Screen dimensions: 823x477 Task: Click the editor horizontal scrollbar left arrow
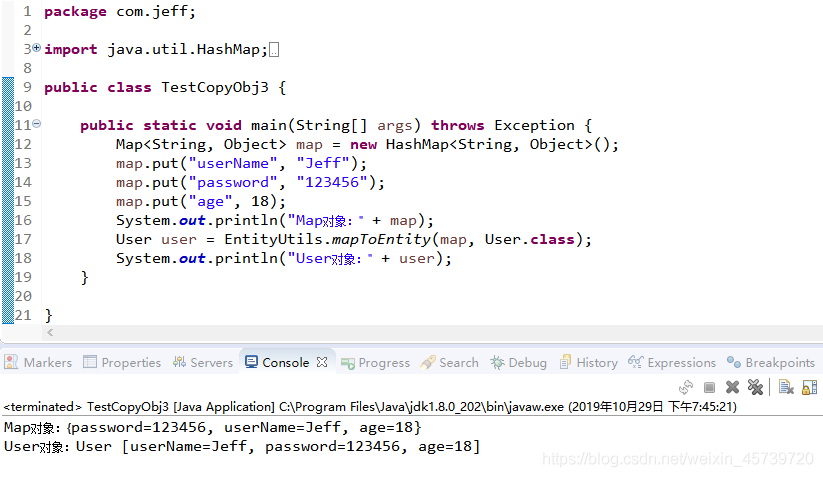[50, 332]
